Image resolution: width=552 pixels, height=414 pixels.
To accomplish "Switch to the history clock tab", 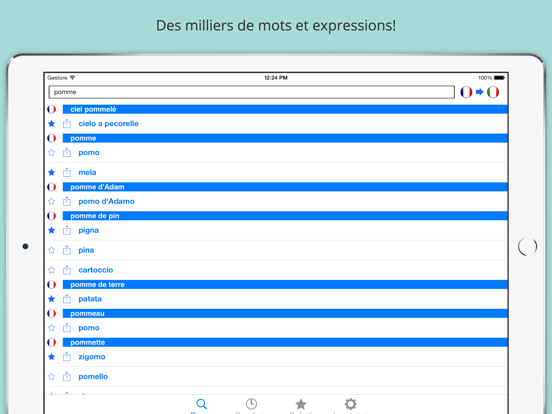I will point(251,404).
